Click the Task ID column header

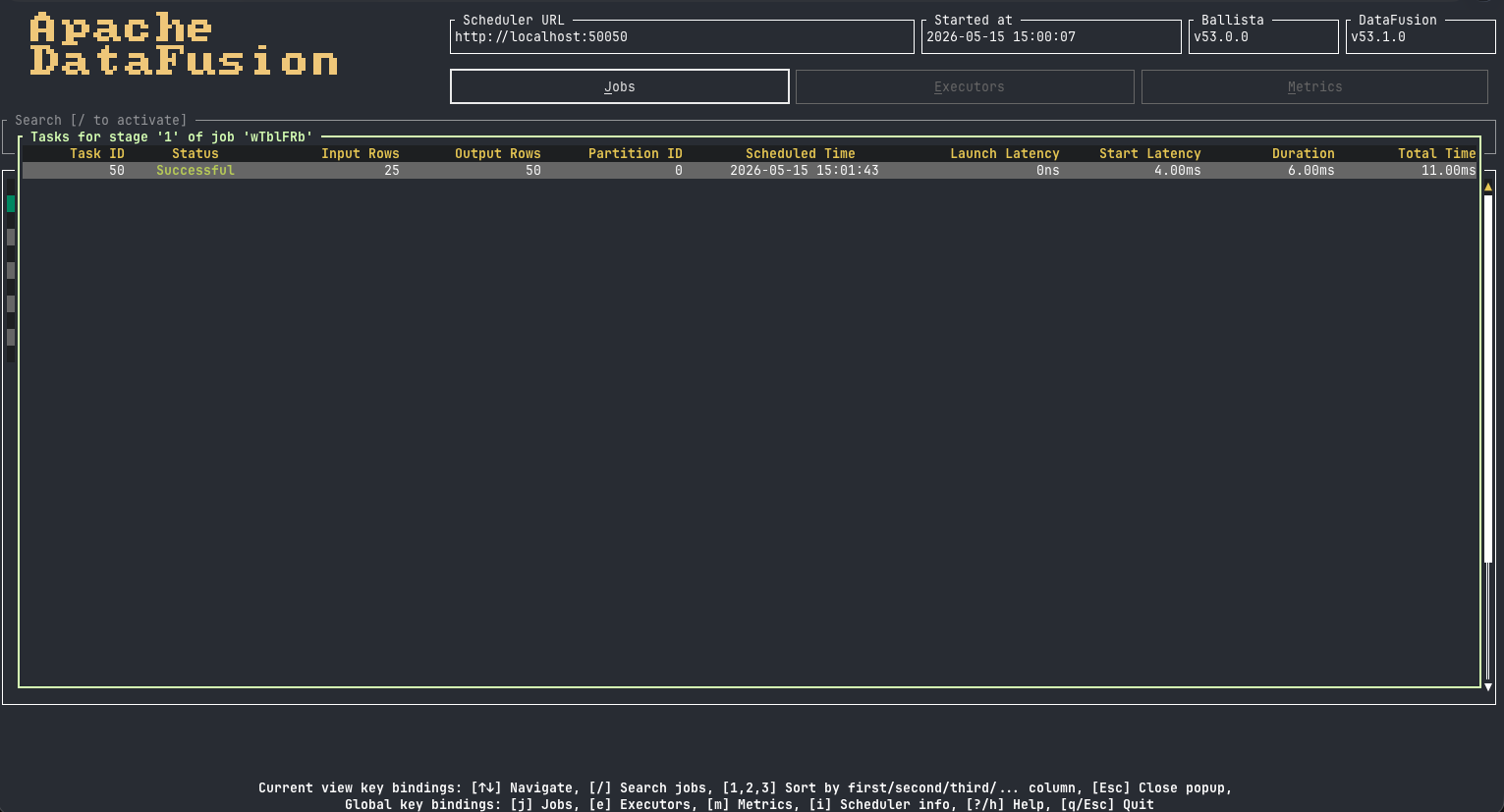(x=97, y=153)
